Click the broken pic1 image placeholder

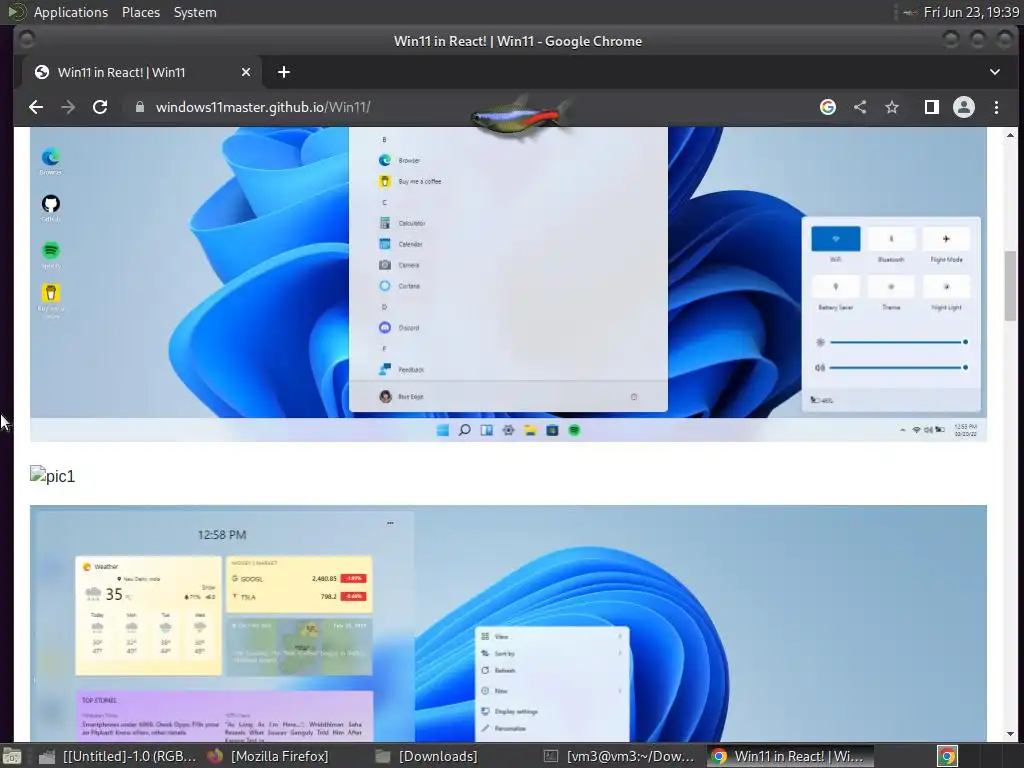point(52,475)
